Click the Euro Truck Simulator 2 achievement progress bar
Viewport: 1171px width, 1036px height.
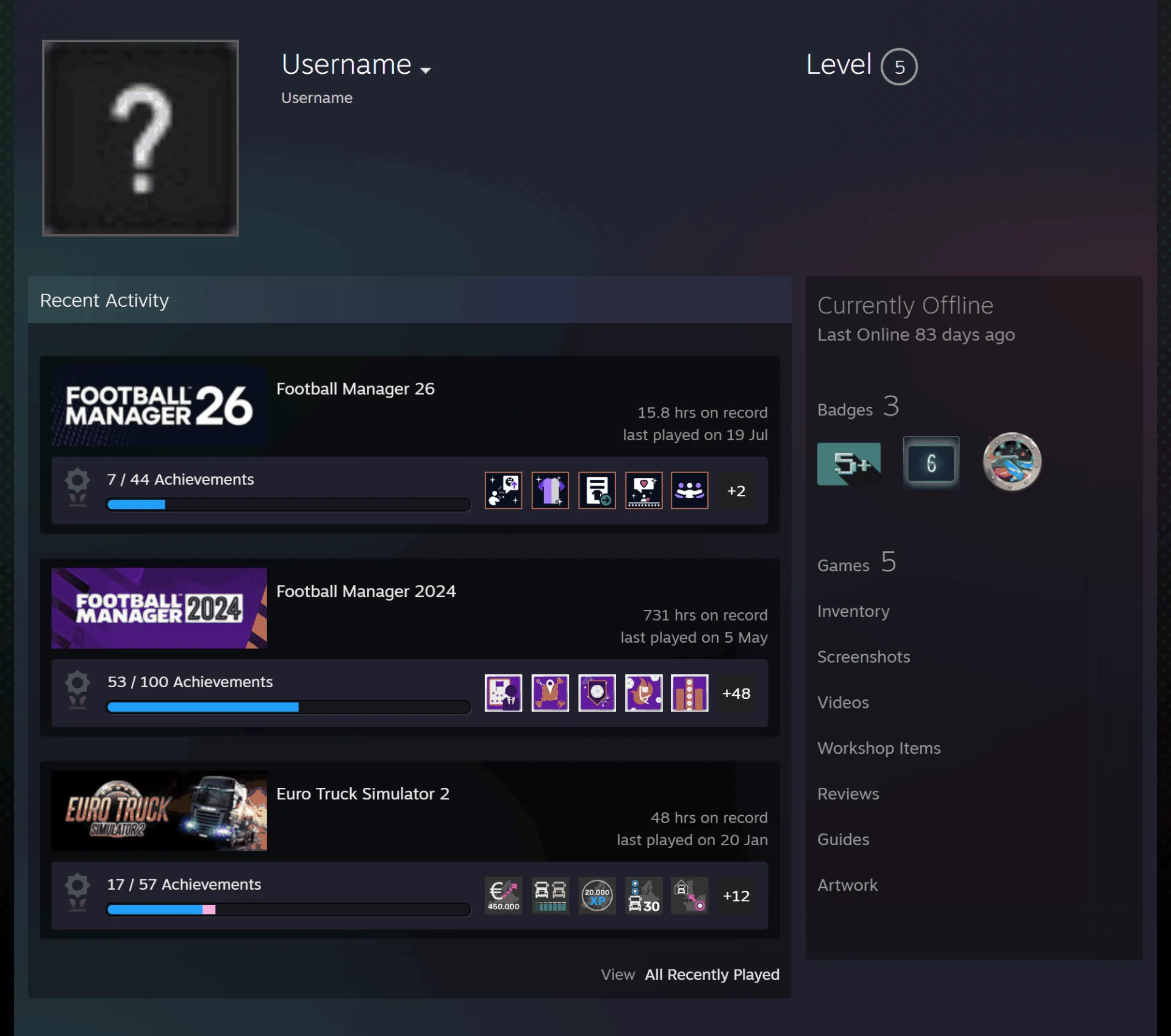click(288, 910)
